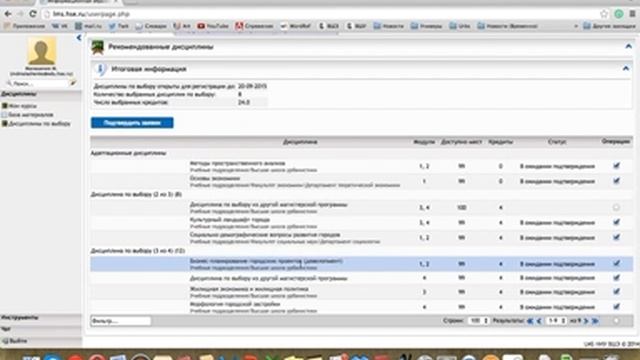The height and width of the screenshot is (360, 640).
Task: Expand the Чат sidebar section
Action: click(41, 329)
